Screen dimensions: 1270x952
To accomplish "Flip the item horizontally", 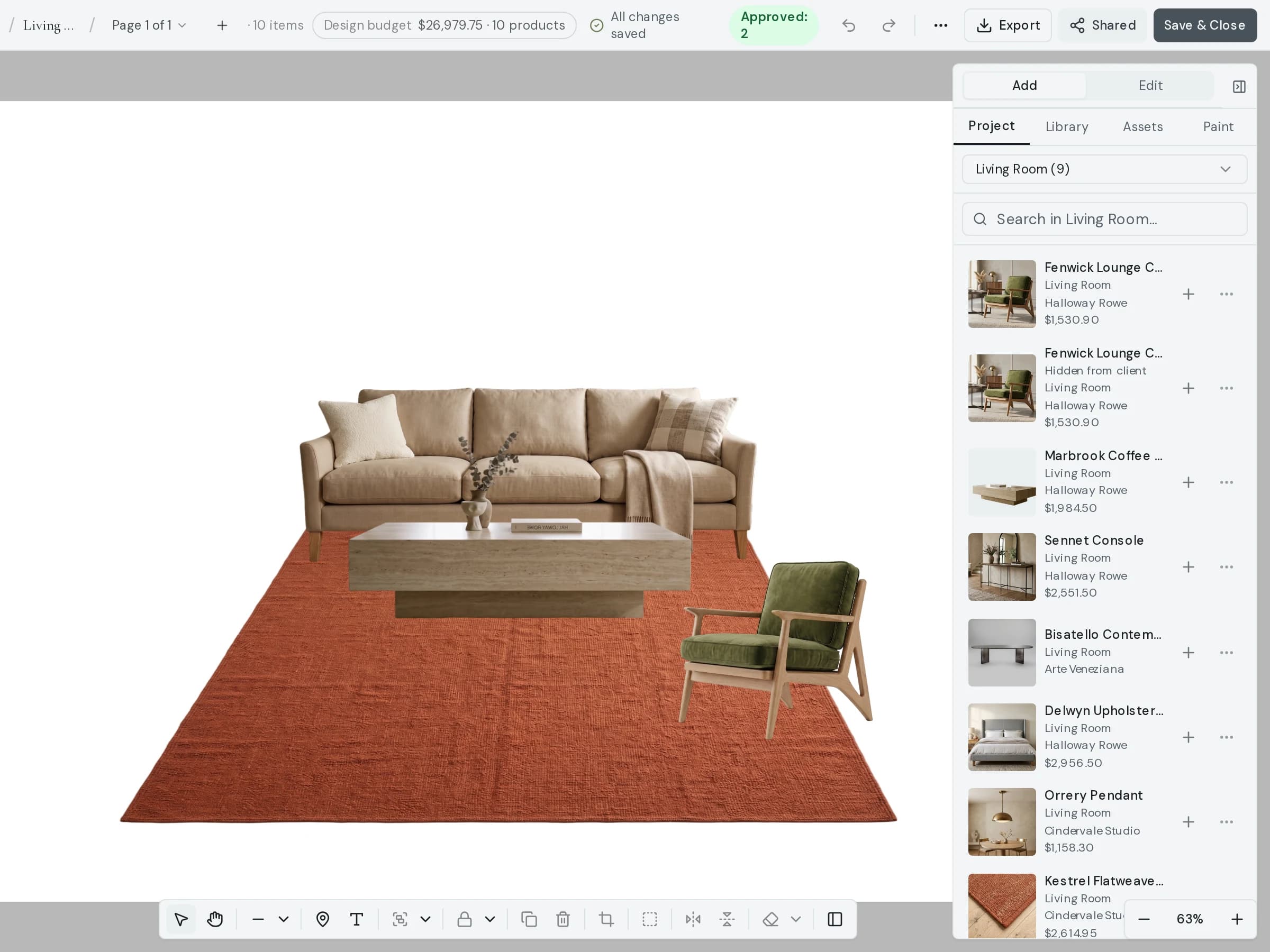I will (693, 919).
